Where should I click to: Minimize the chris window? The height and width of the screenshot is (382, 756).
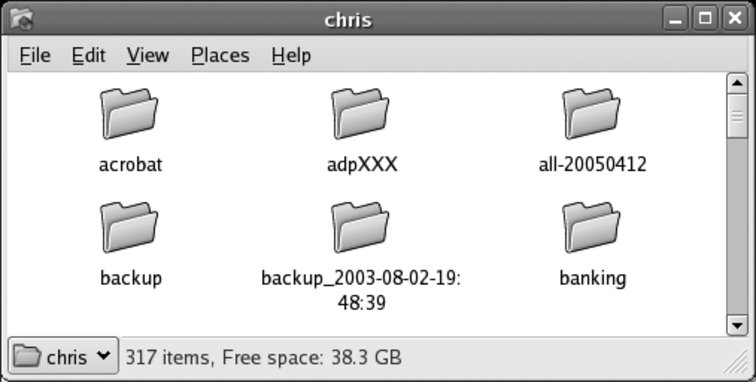(x=675, y=19)
